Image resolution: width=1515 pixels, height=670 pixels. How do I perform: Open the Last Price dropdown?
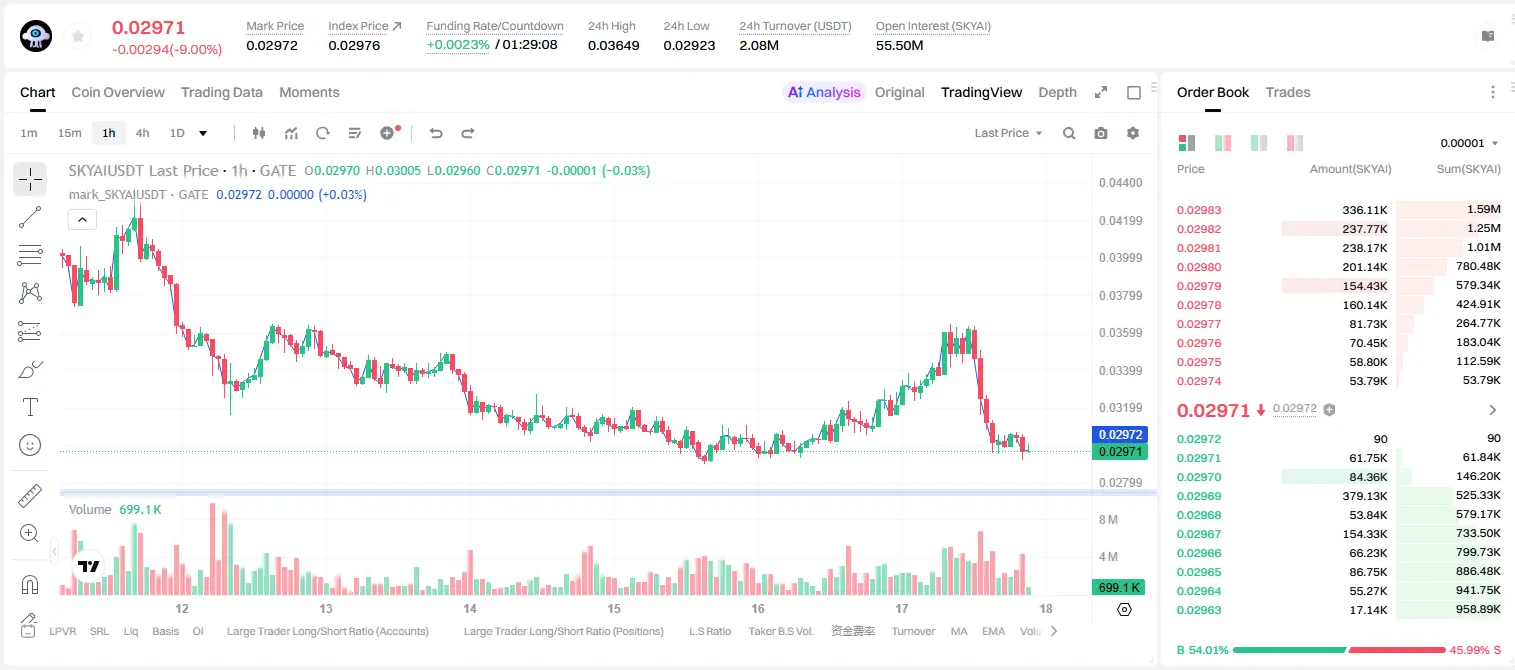coord(1008,133)
